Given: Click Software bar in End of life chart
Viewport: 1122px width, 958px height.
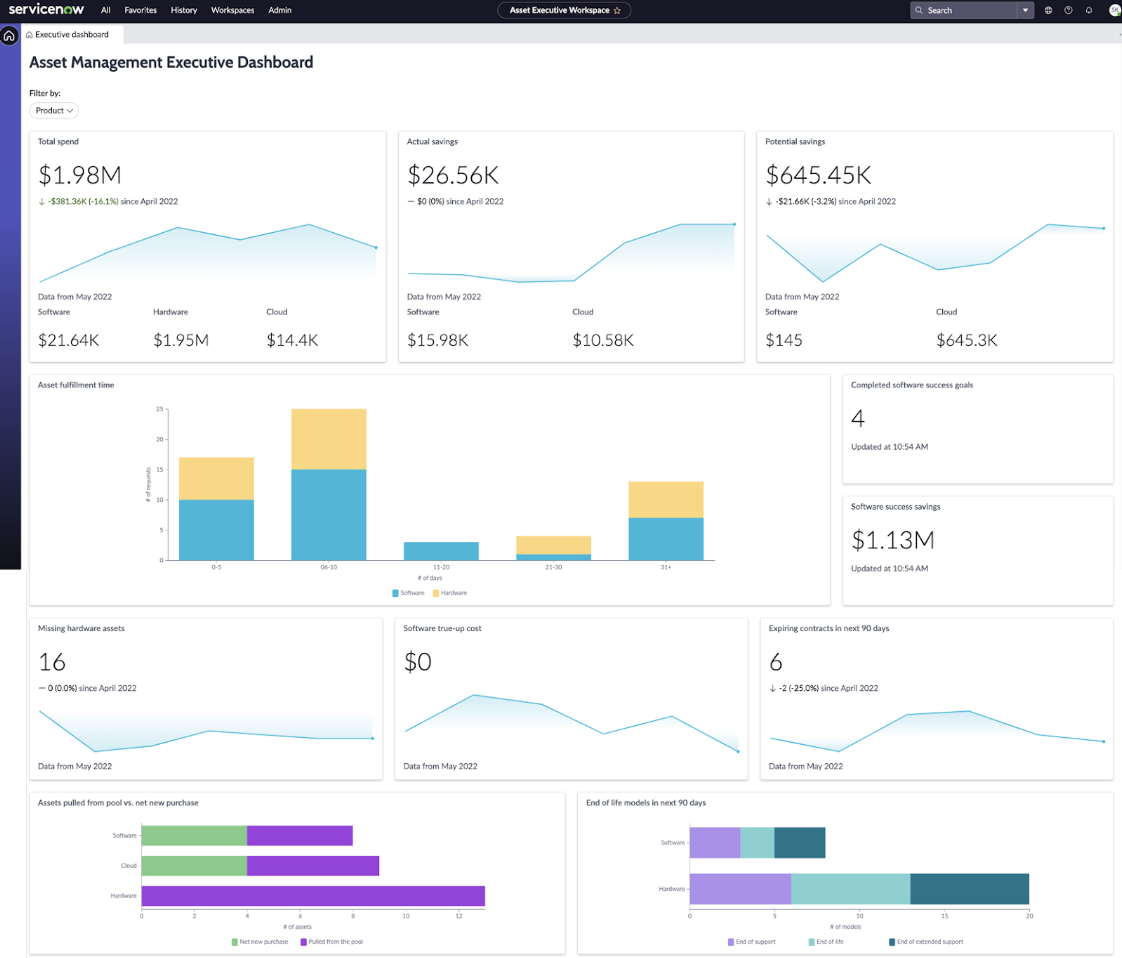Looking at the screenshot, I should coord(757,843).
